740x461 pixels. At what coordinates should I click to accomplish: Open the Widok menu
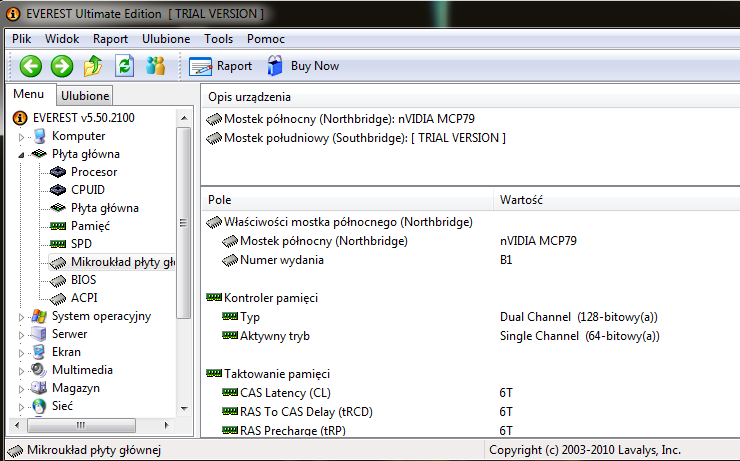[62, 39]
